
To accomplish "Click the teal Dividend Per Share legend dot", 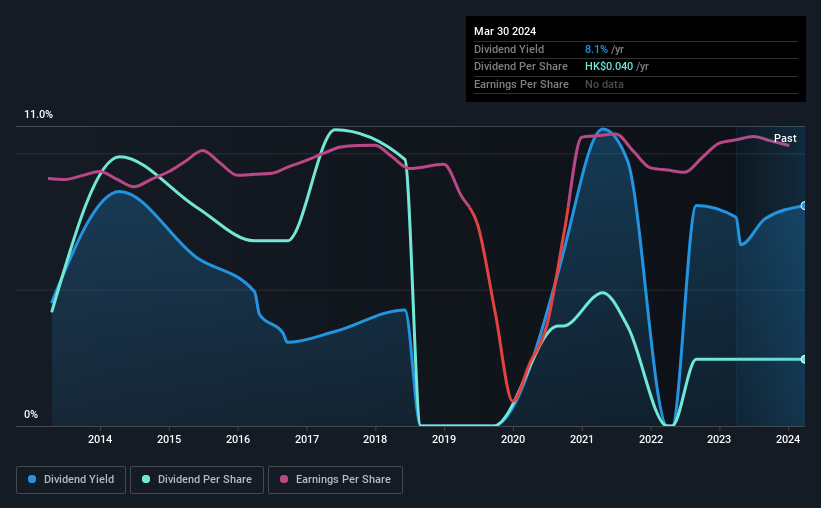I will pyautogui.click(x=146, y=479).
